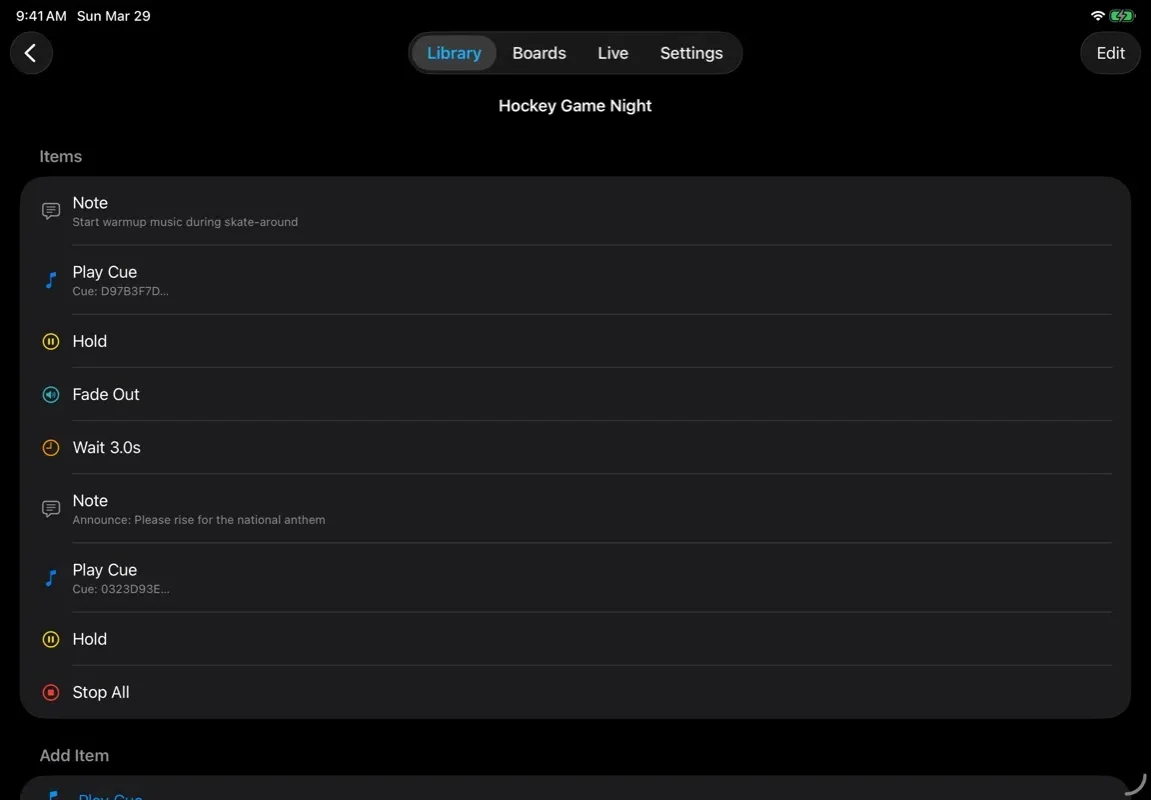This screenshot has width=1151, height=800.
Task: Go to the Settings tab
Action: pyautogui.click(x=691, y=52)
